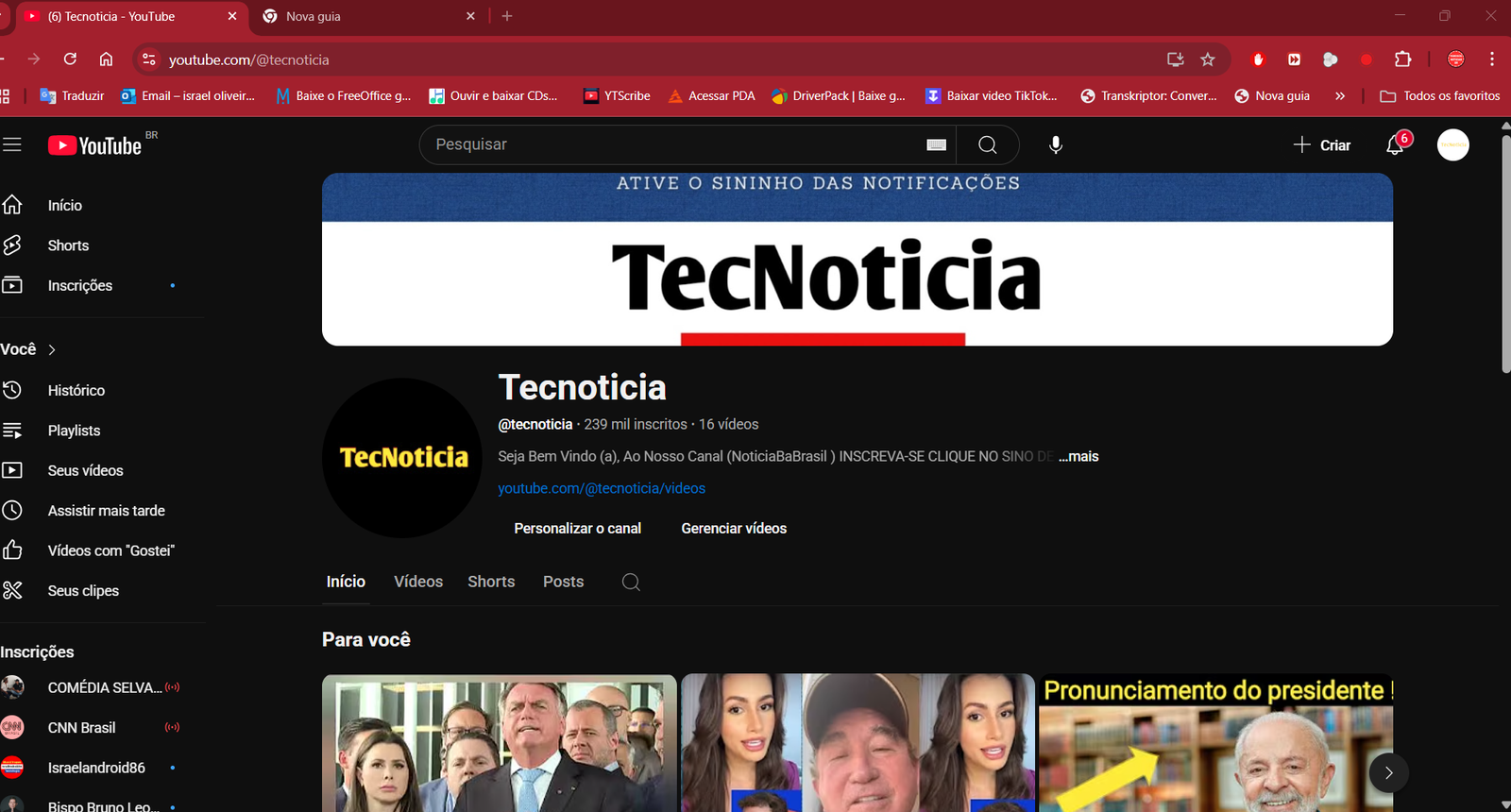1511x812 pixels.
Task: Open Baixar video TikTok bookmark
Action: click(992, 95)
